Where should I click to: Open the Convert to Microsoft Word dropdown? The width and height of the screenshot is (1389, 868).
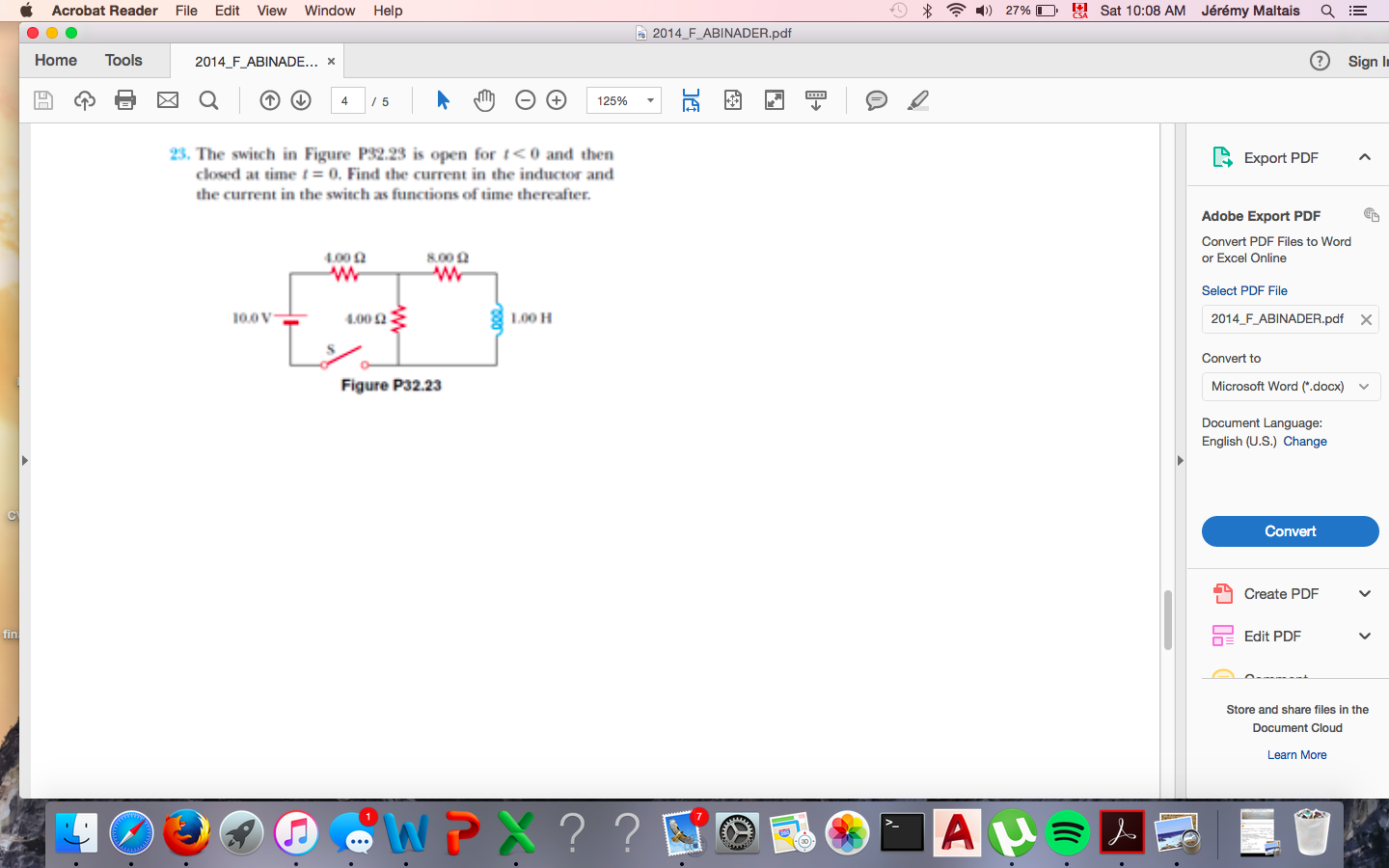click(x=1290, y=387)
